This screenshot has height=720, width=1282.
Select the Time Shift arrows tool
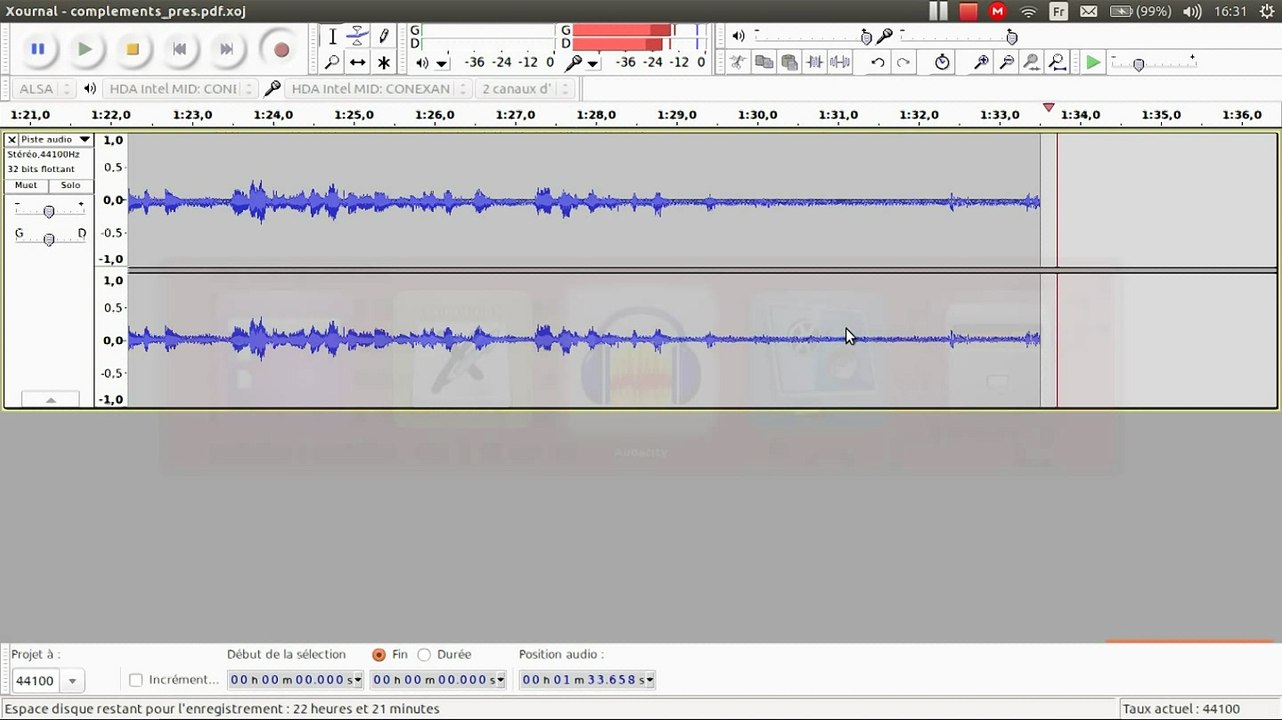[357, 62]
